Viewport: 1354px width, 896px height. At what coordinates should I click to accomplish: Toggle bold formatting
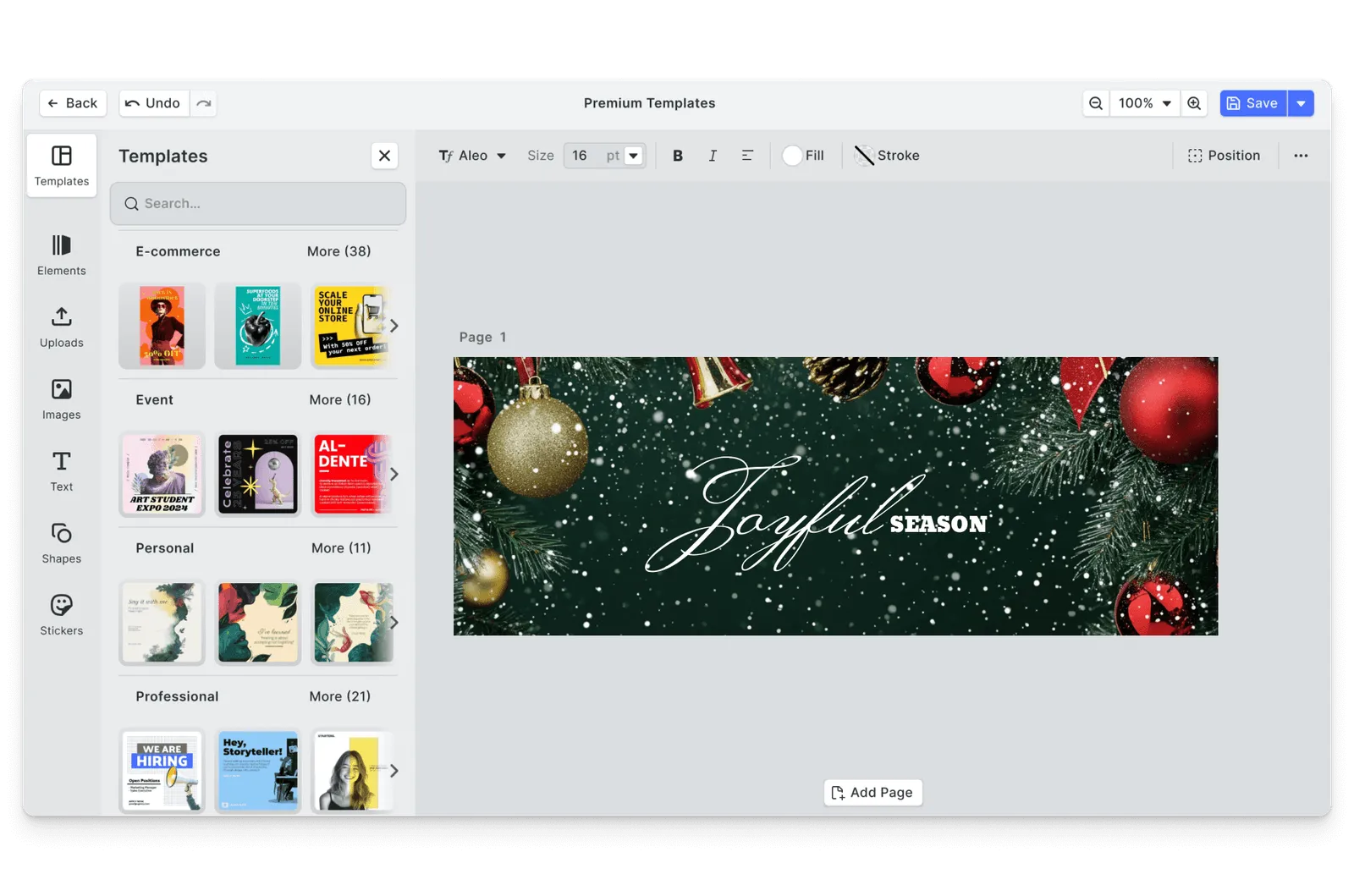click(678, 156)
